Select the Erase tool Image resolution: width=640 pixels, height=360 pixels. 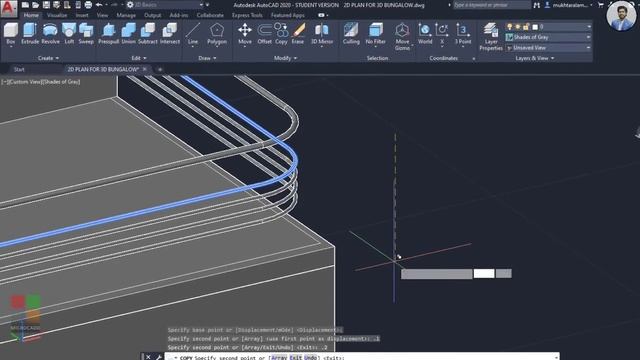pyautogui.click(x=298, y=33)
